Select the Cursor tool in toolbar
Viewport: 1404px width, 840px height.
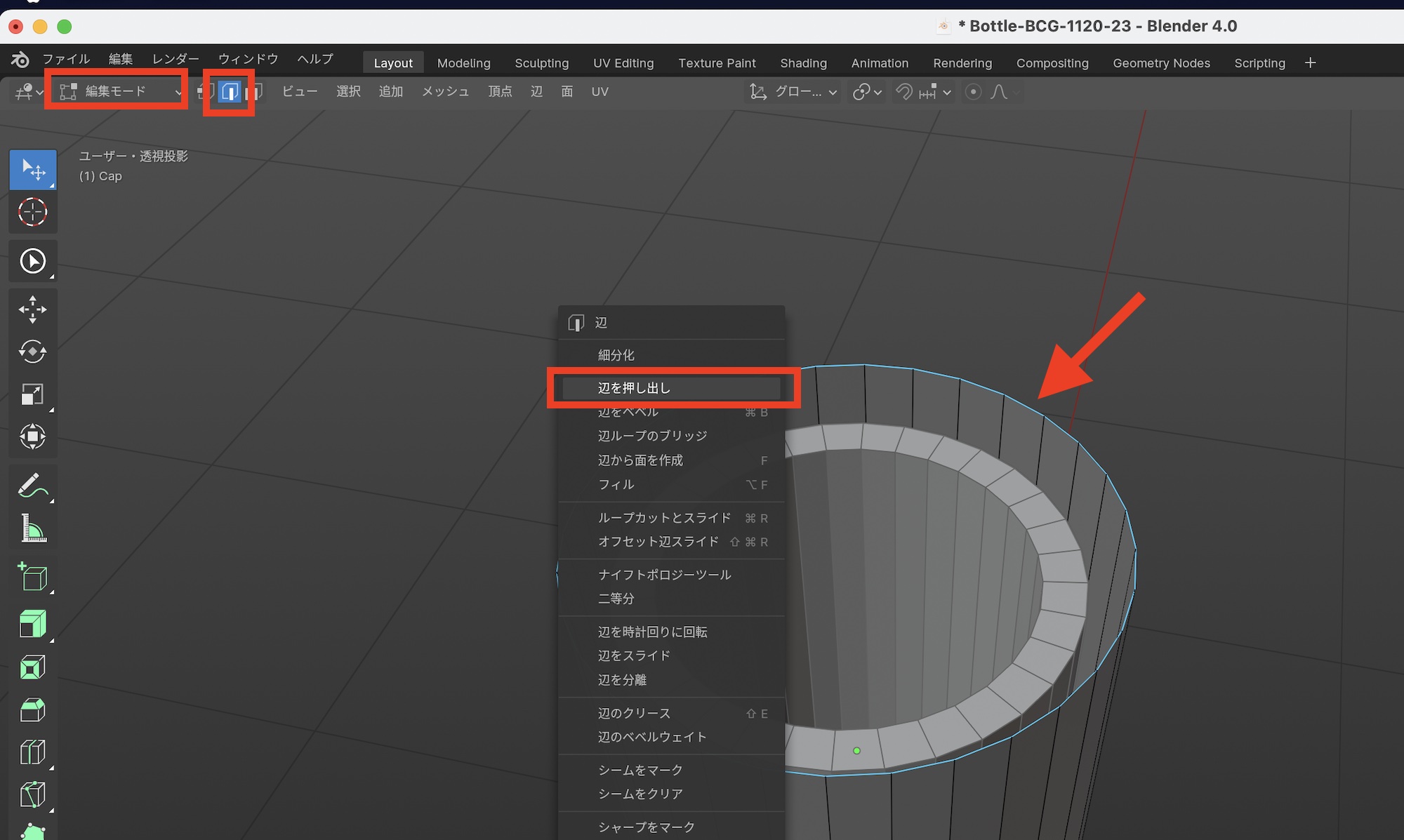pyautogui.click(x=32, y=212)
